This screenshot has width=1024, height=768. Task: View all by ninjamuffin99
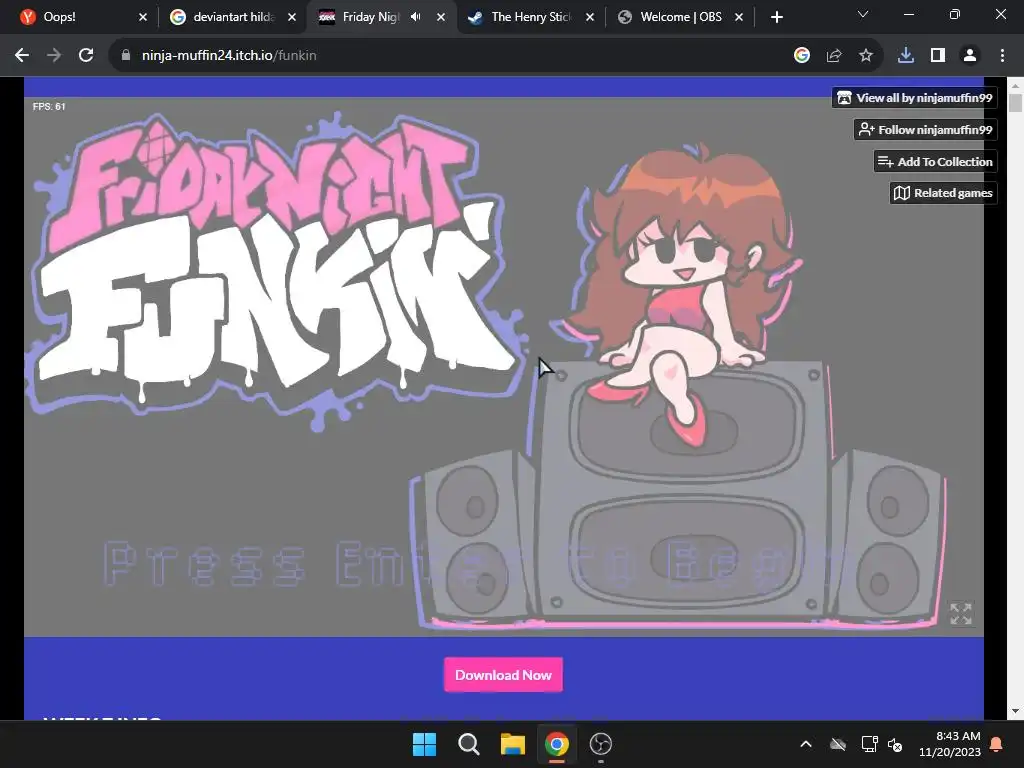click(914, 98)
